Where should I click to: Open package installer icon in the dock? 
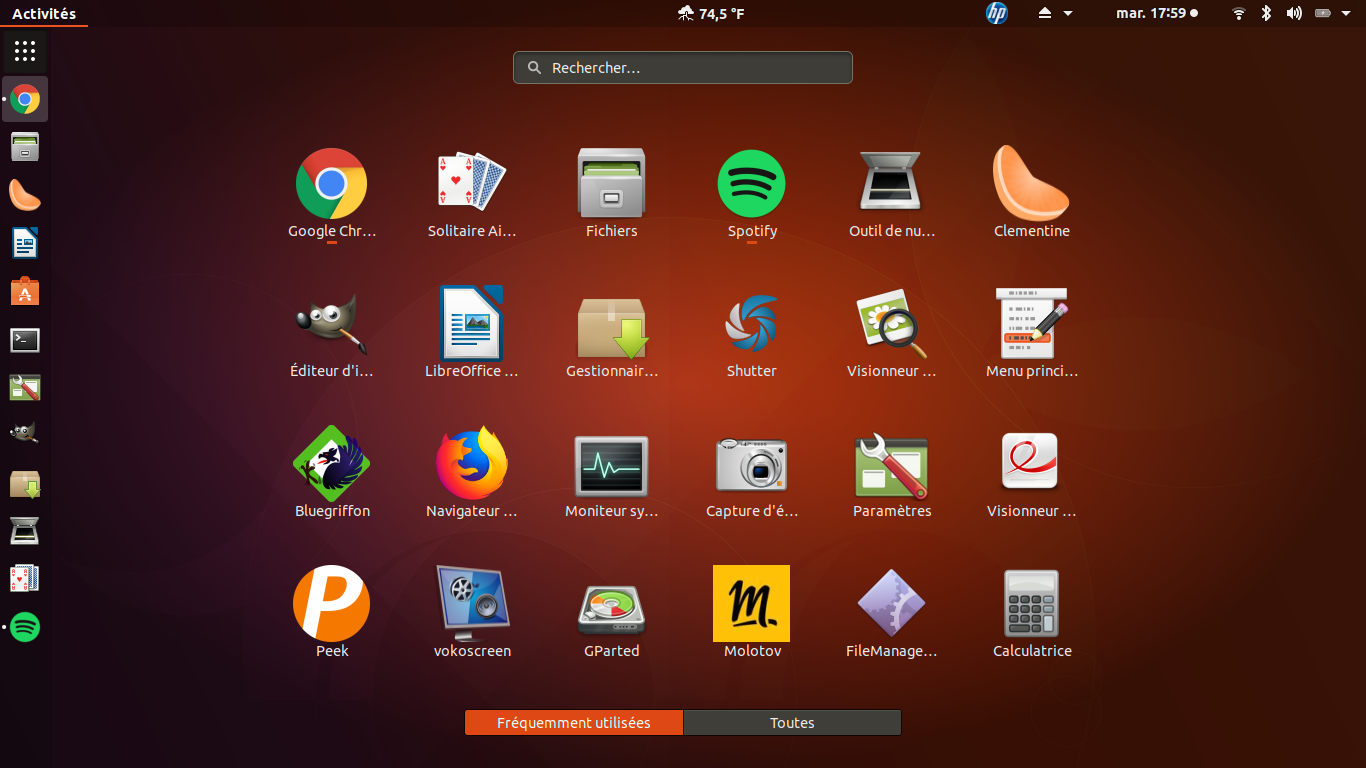(x=25, y=483)
